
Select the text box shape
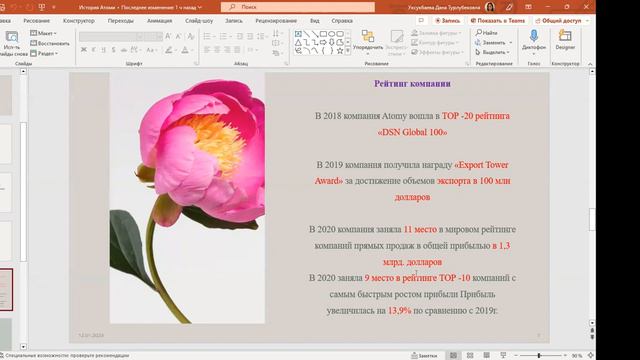(x=298, y=34)
